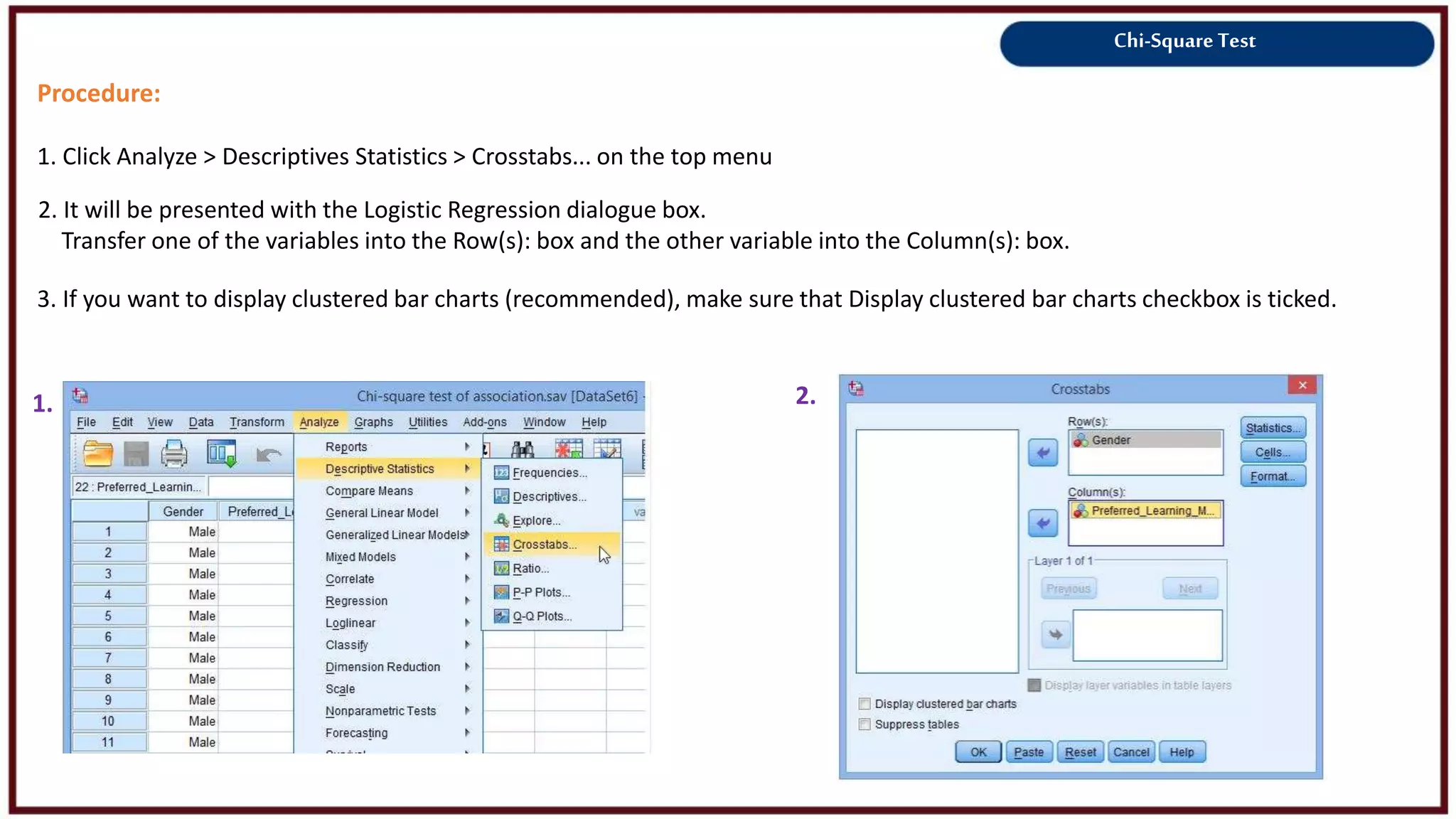Open the Statistics... dialog button
Screen dimensions: 1456x819
pos(1273,428)
